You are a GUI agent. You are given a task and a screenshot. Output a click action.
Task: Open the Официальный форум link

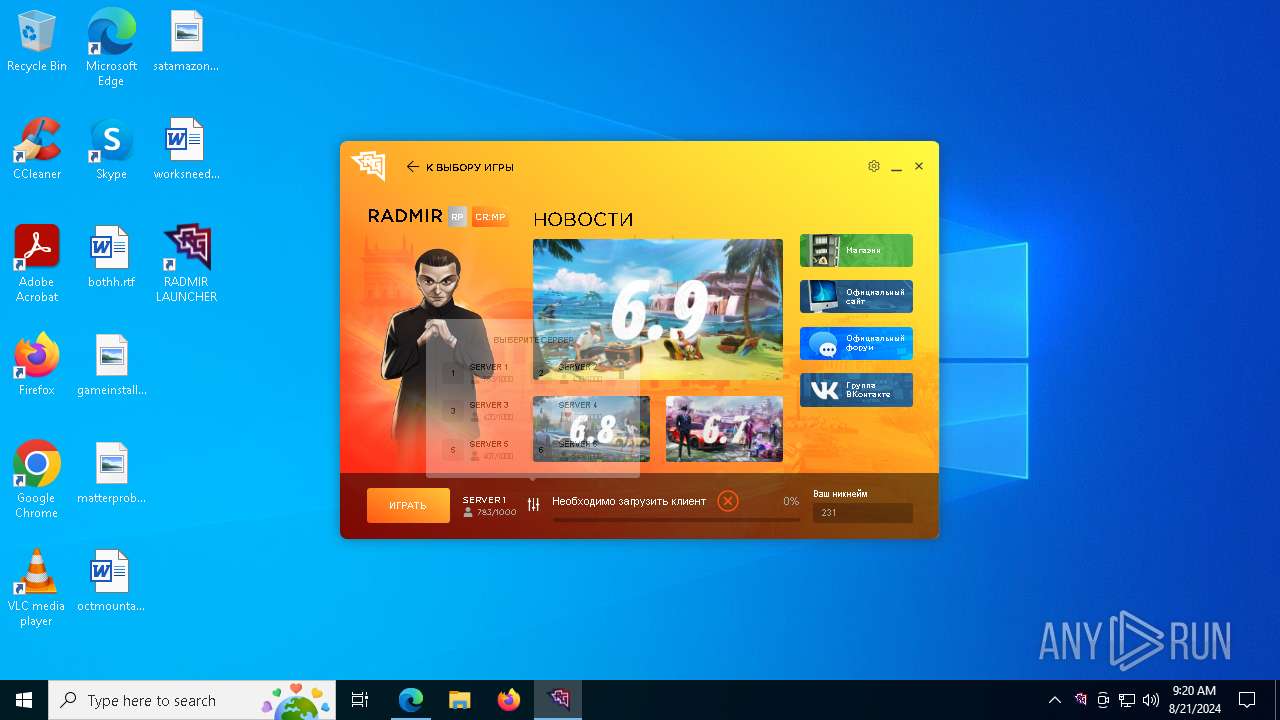point(856,343)
